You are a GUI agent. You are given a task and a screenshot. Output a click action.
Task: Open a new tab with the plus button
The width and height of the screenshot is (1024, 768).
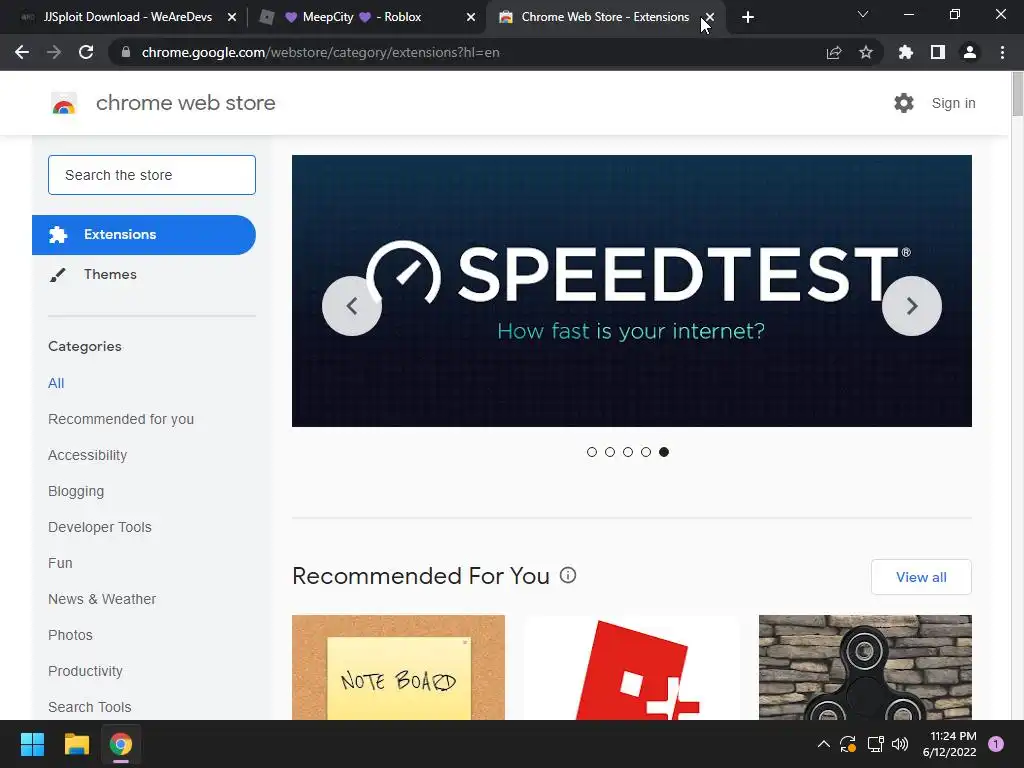[x=748, y=17]
